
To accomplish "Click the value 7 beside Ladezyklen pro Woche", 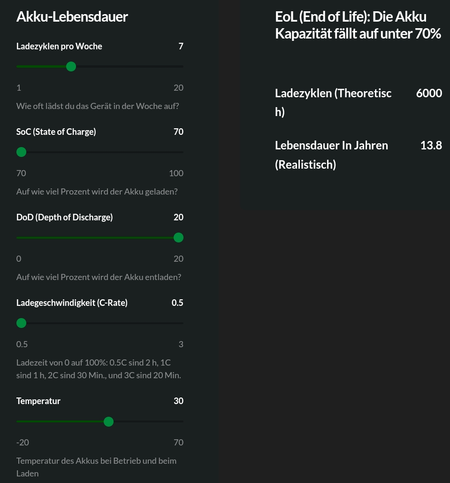I will [181, 46].
